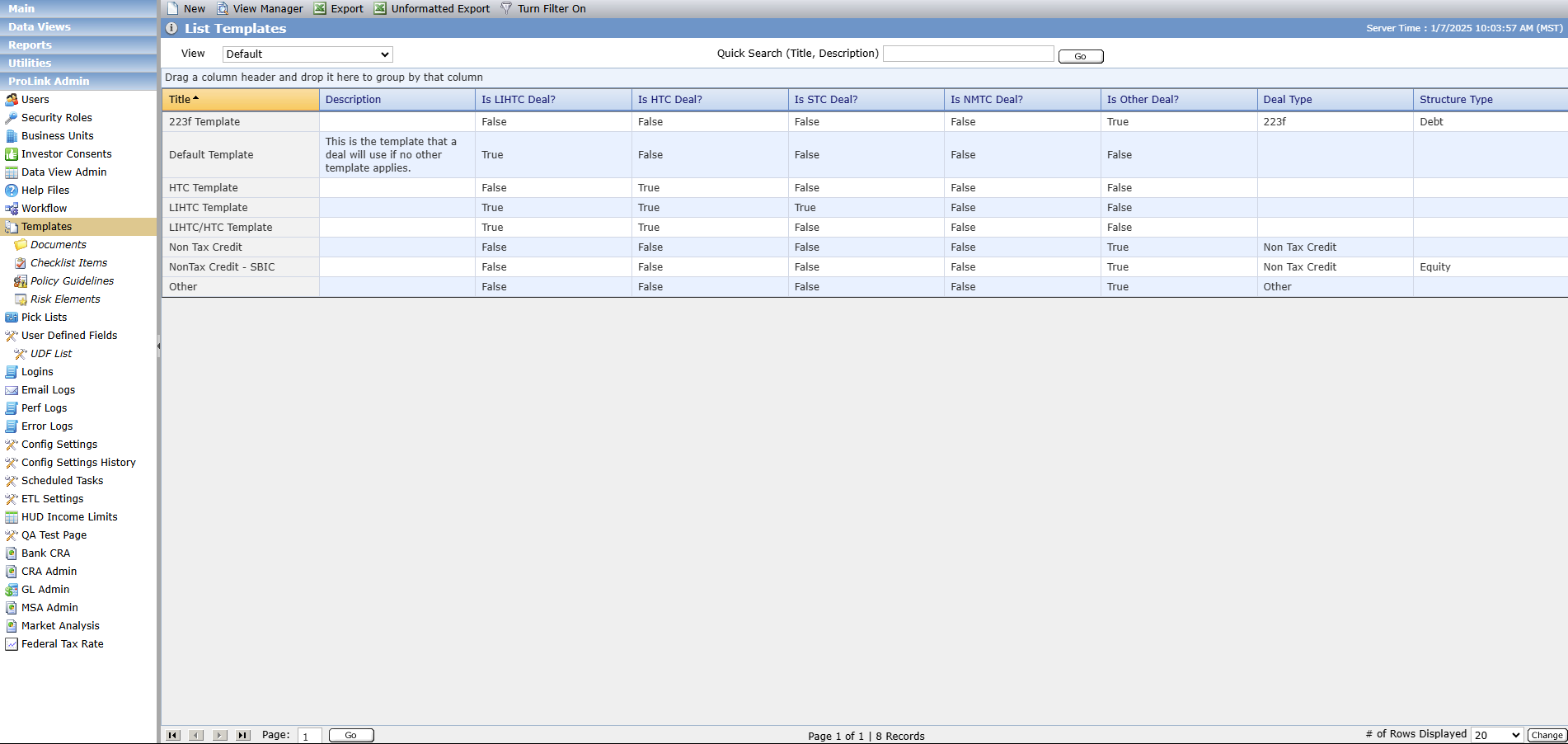Screen dimensions: 1568x744
Task: Click the Unformatted Export icon
Action: pyautogui.click(x=380, y=8)
